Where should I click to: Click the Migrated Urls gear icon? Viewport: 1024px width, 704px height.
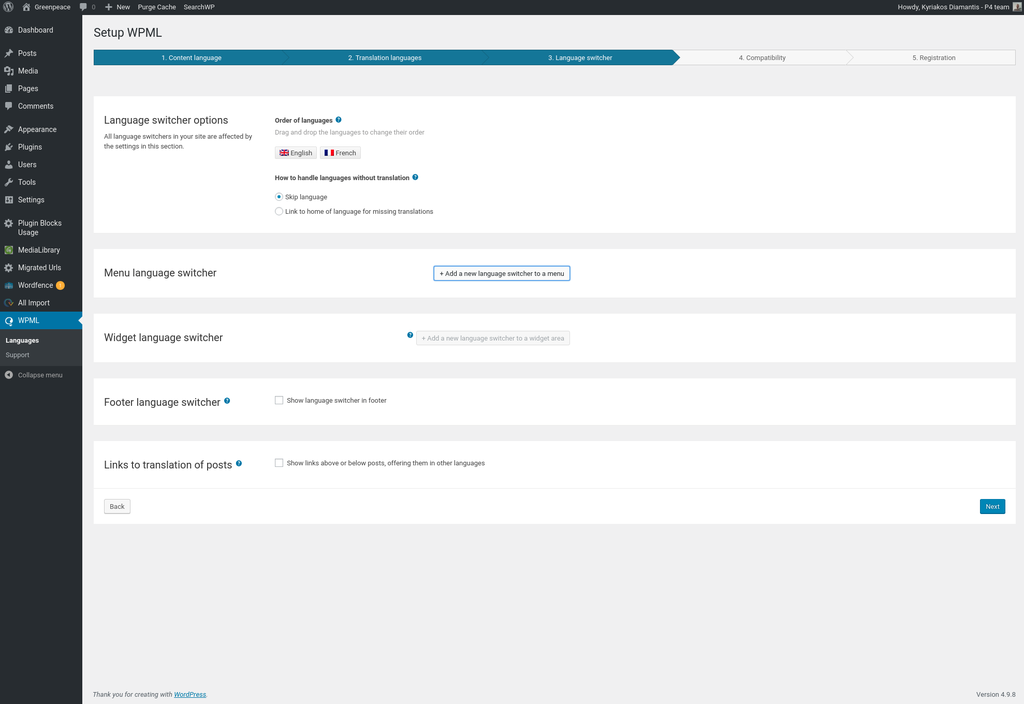click(x=8, y=268)
